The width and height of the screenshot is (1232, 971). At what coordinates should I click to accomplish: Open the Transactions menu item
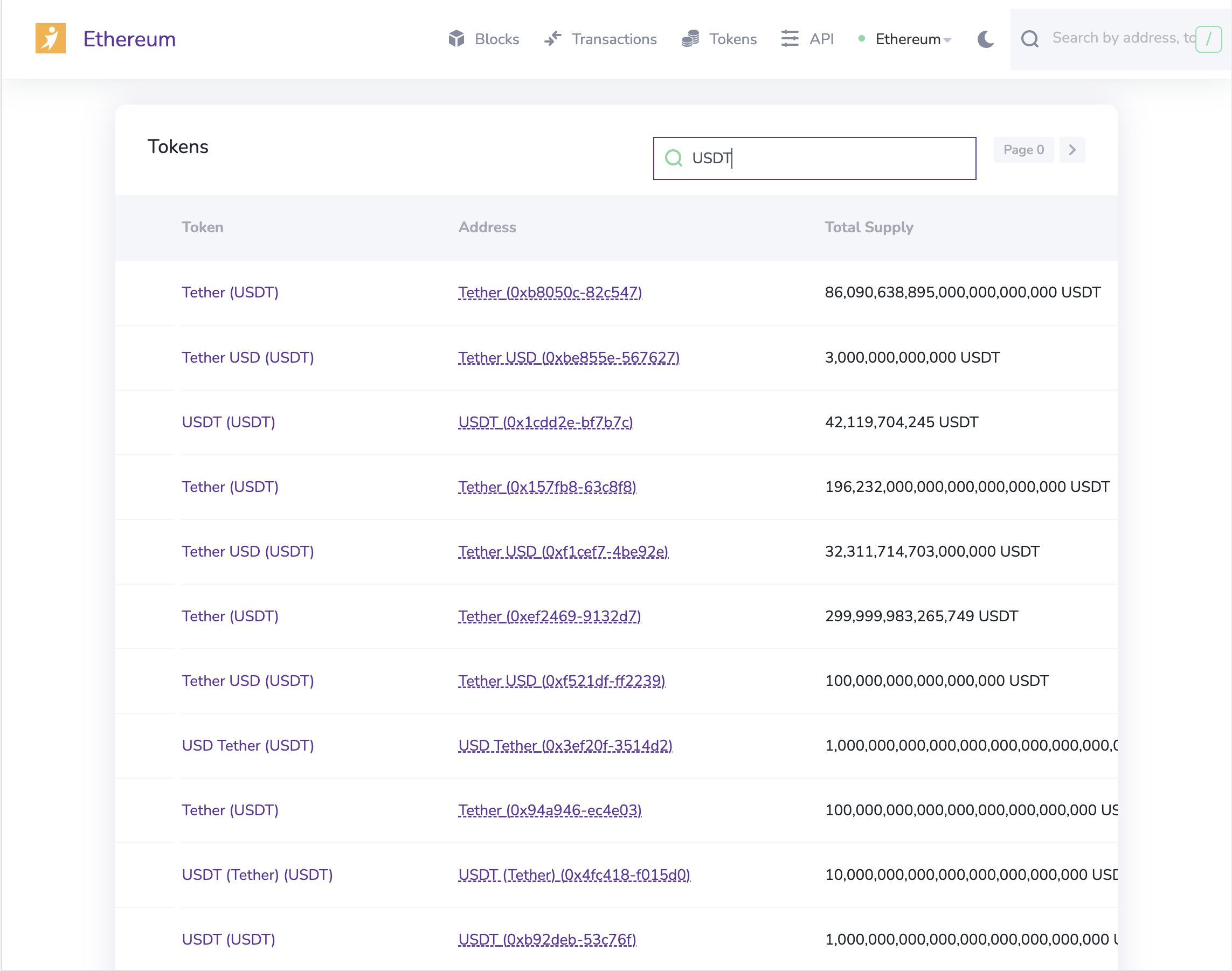pos(614,39)
